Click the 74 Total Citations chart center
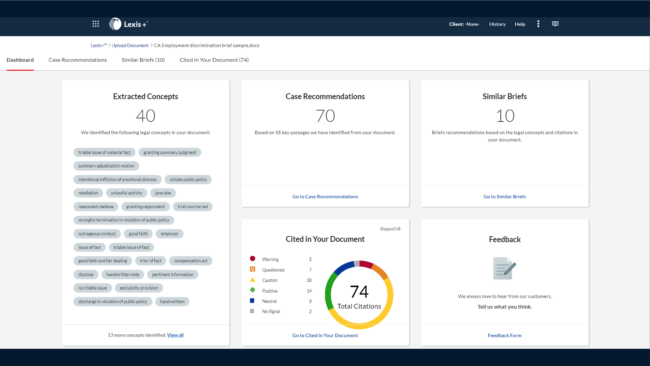 [x=359, y=296]
